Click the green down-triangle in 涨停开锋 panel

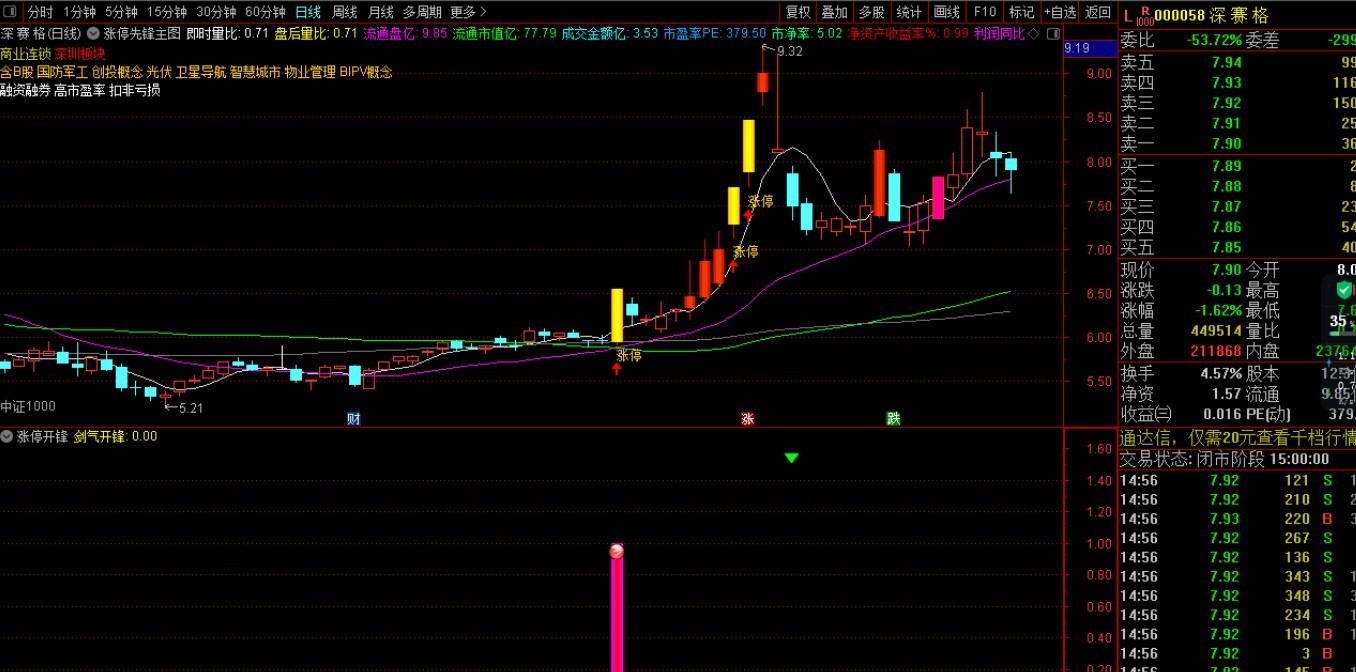[x=792, y=458]
